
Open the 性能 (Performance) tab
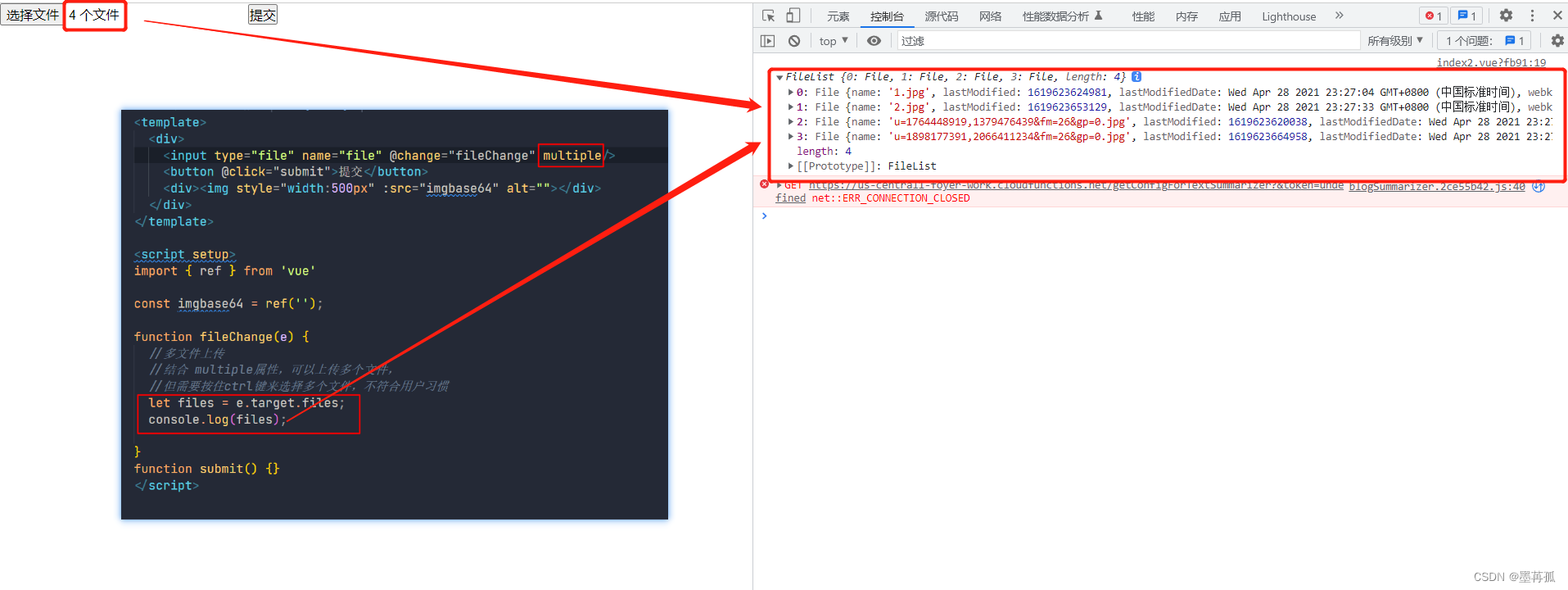coord(1143,16)
